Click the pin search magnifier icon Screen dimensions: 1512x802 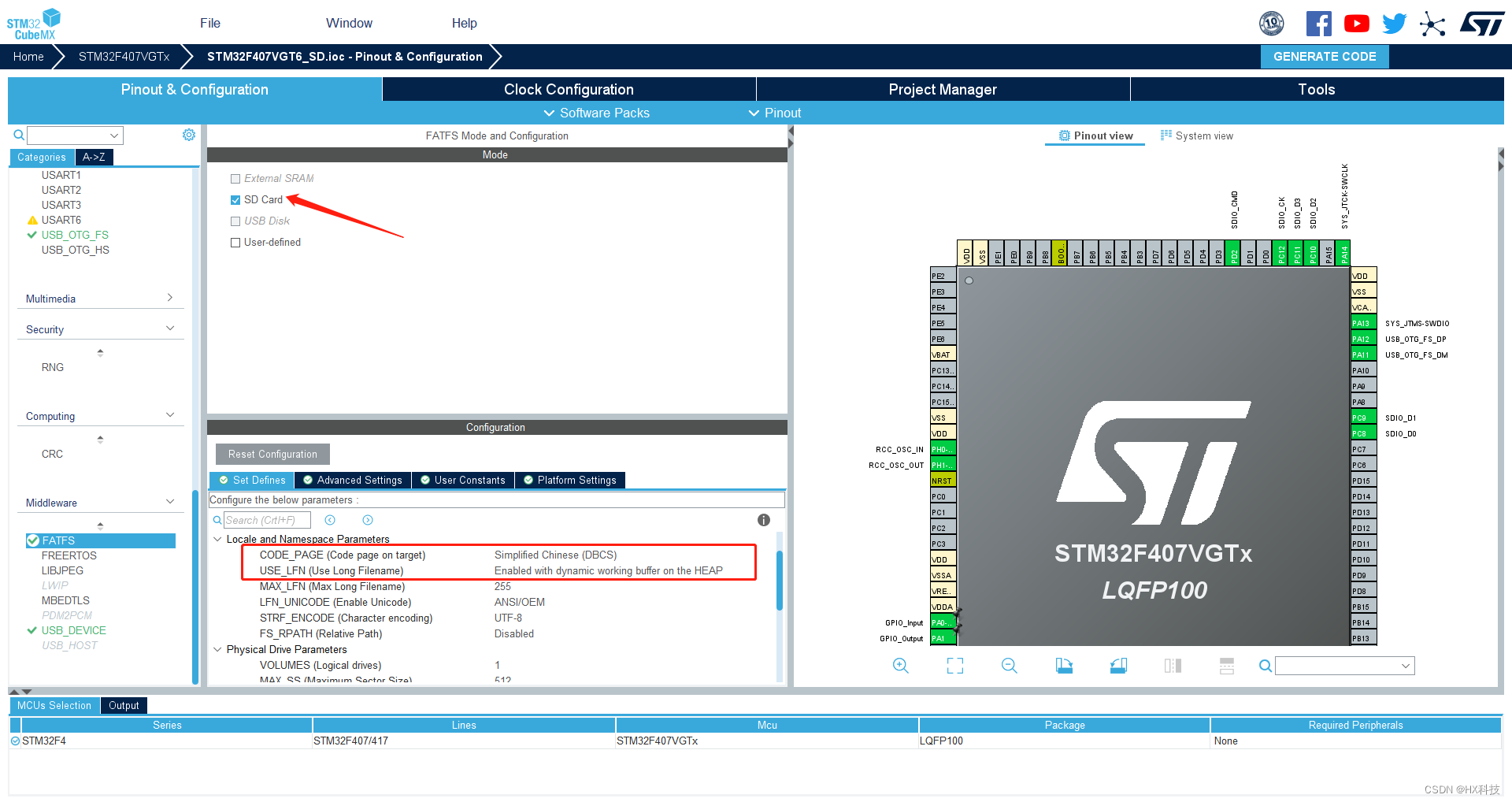pyautogui.click(x=1266, y=666)
